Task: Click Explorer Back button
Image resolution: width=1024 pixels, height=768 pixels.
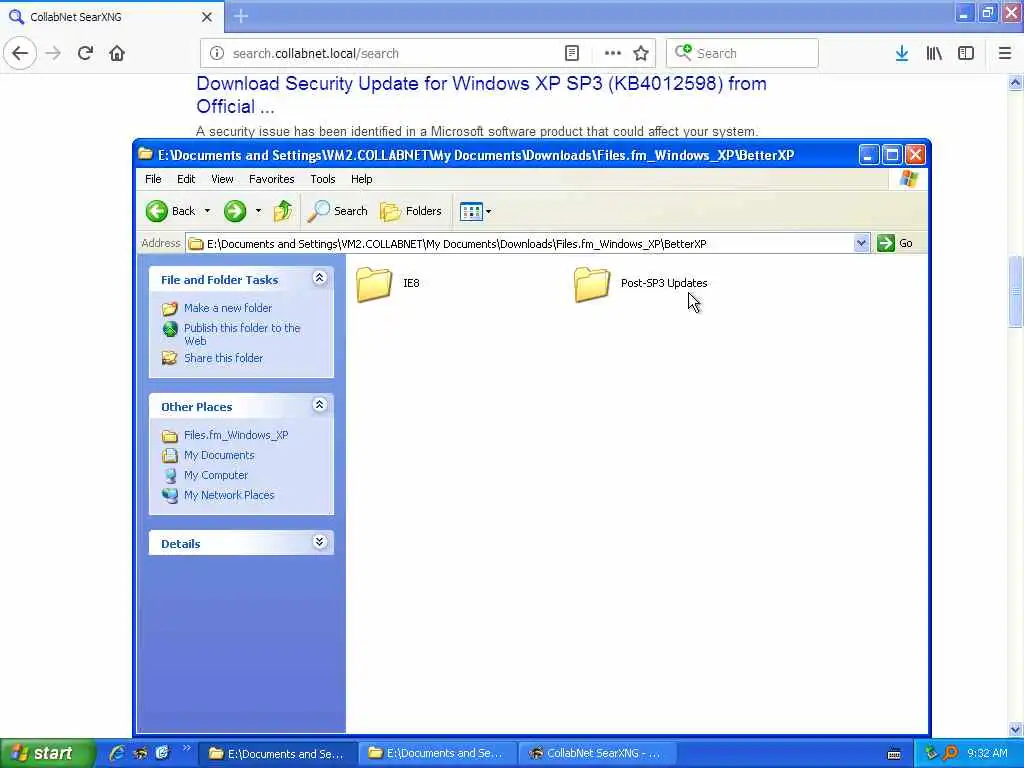Action: pos(171,211)
